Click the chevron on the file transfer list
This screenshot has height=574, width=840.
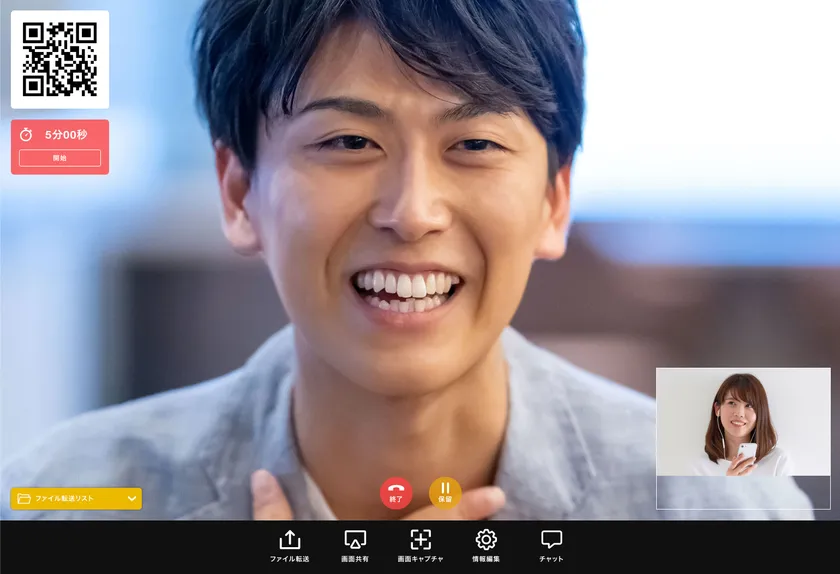click(132, 498)
